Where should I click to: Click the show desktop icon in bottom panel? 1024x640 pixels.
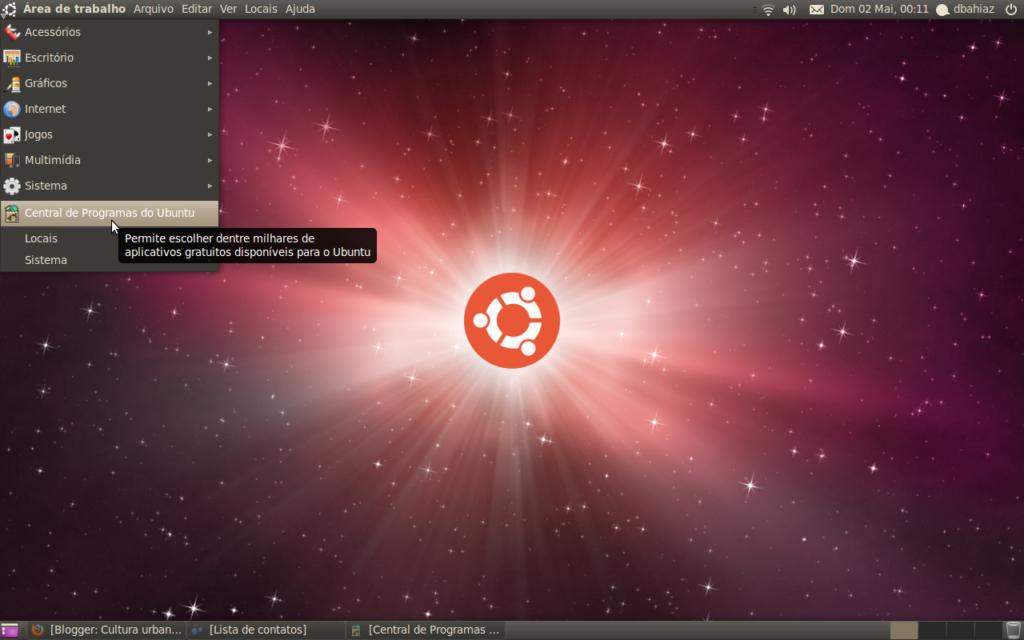(x=10, y=630)
